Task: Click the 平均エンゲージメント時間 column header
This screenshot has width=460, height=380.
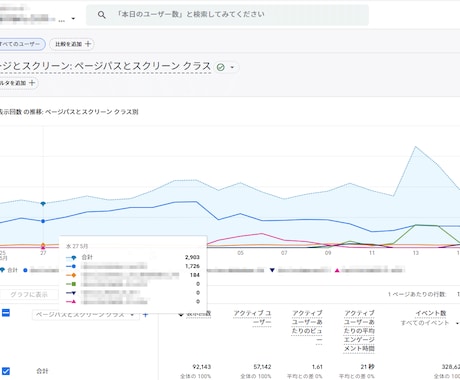Action: (359, 331)
